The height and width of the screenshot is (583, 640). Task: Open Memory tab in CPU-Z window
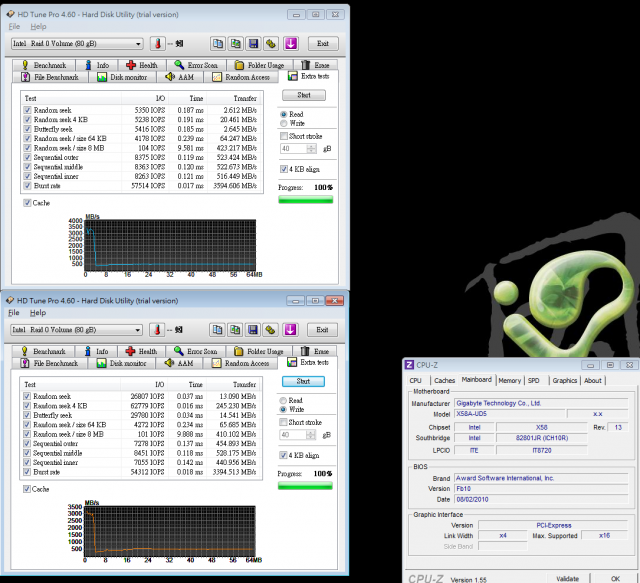(510, 381)
